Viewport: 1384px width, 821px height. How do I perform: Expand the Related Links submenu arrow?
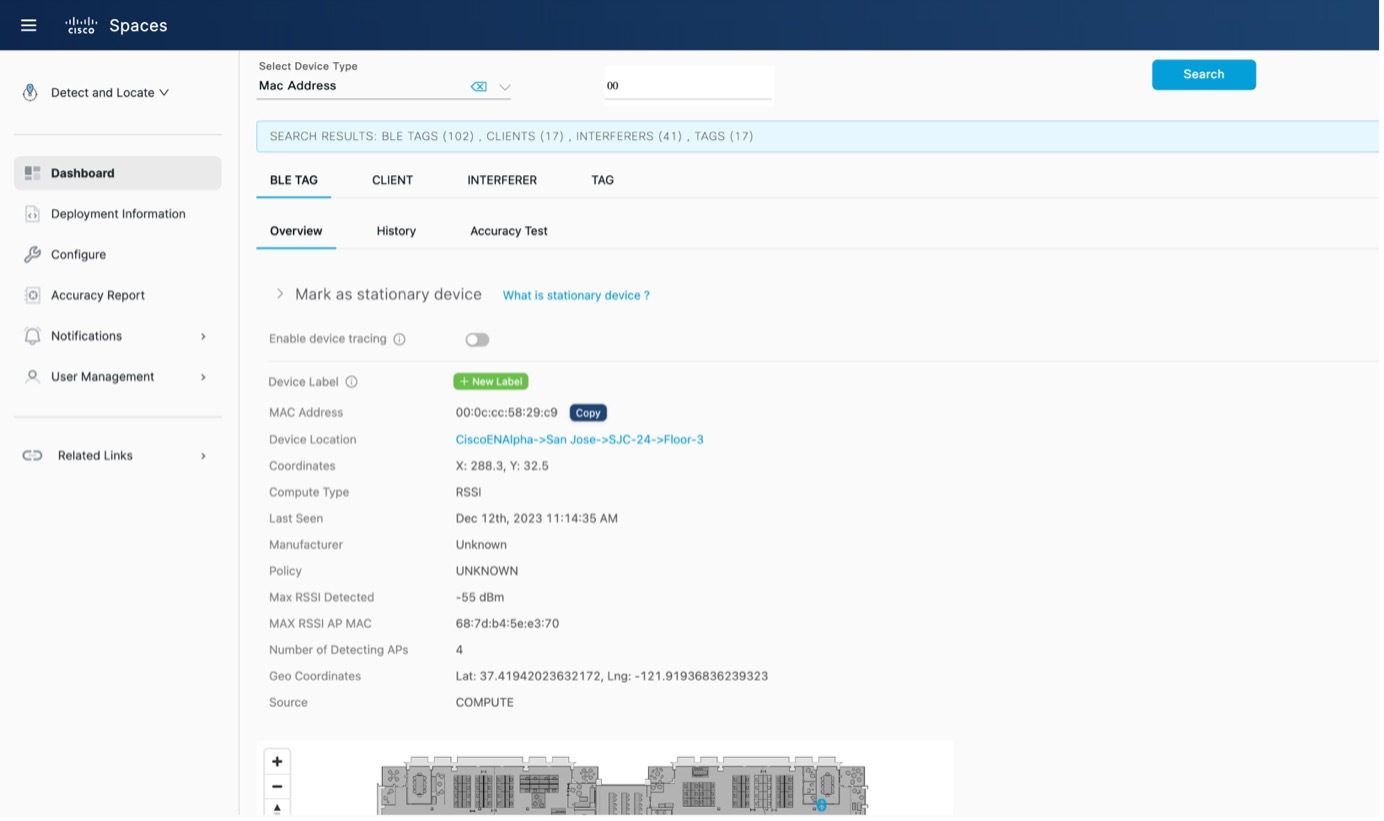(x=203, y=457)
